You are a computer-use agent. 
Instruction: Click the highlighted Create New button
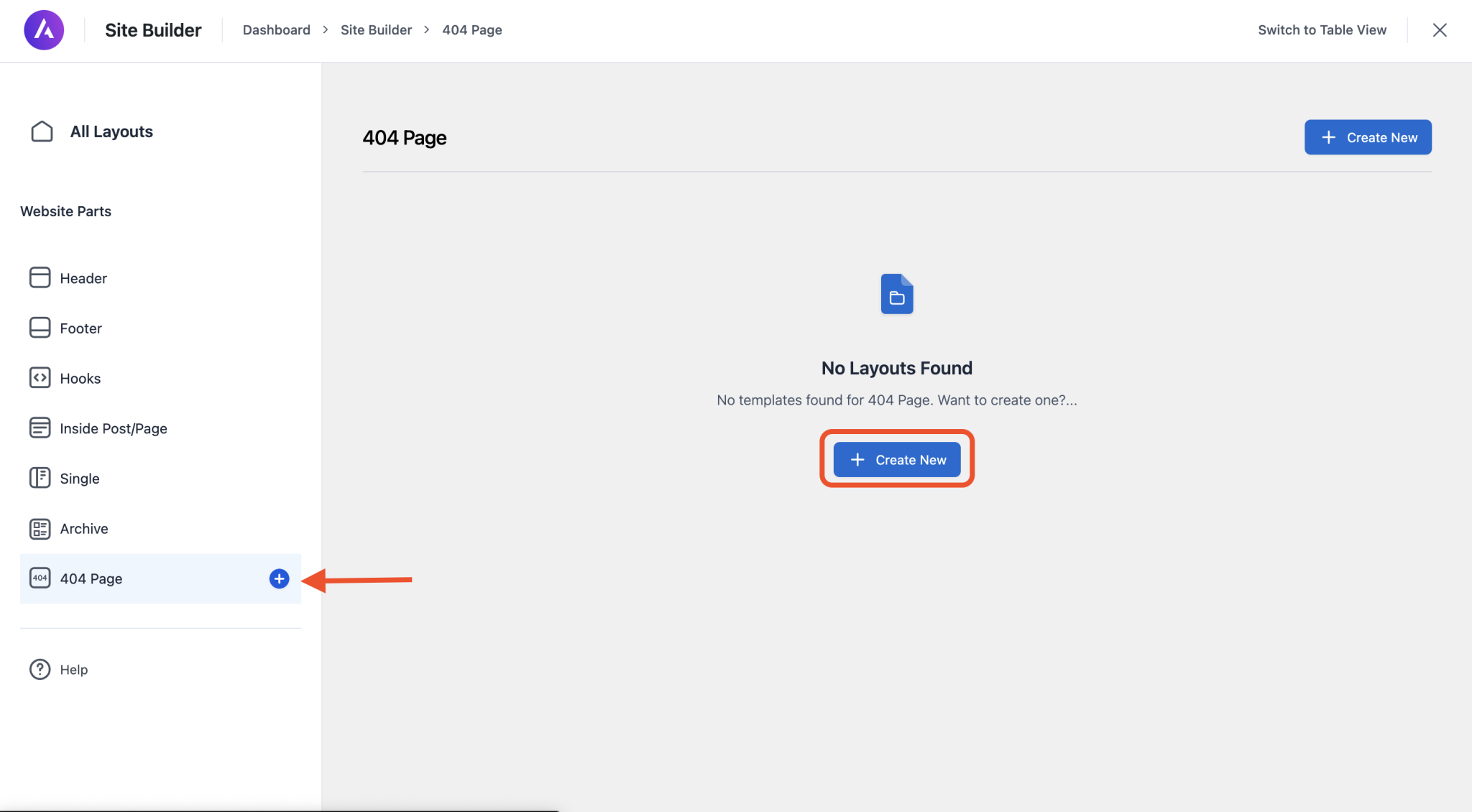point(896,459)
